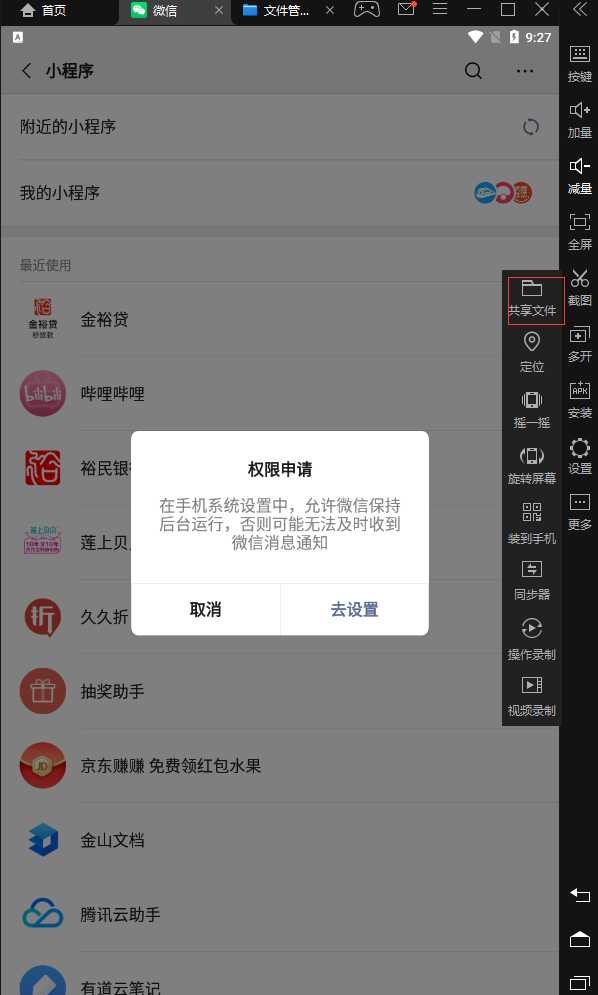The width and height of the screenshot is (598, 995).
Task: Click the Android back arrow button
Action: [x=580, y=895]
